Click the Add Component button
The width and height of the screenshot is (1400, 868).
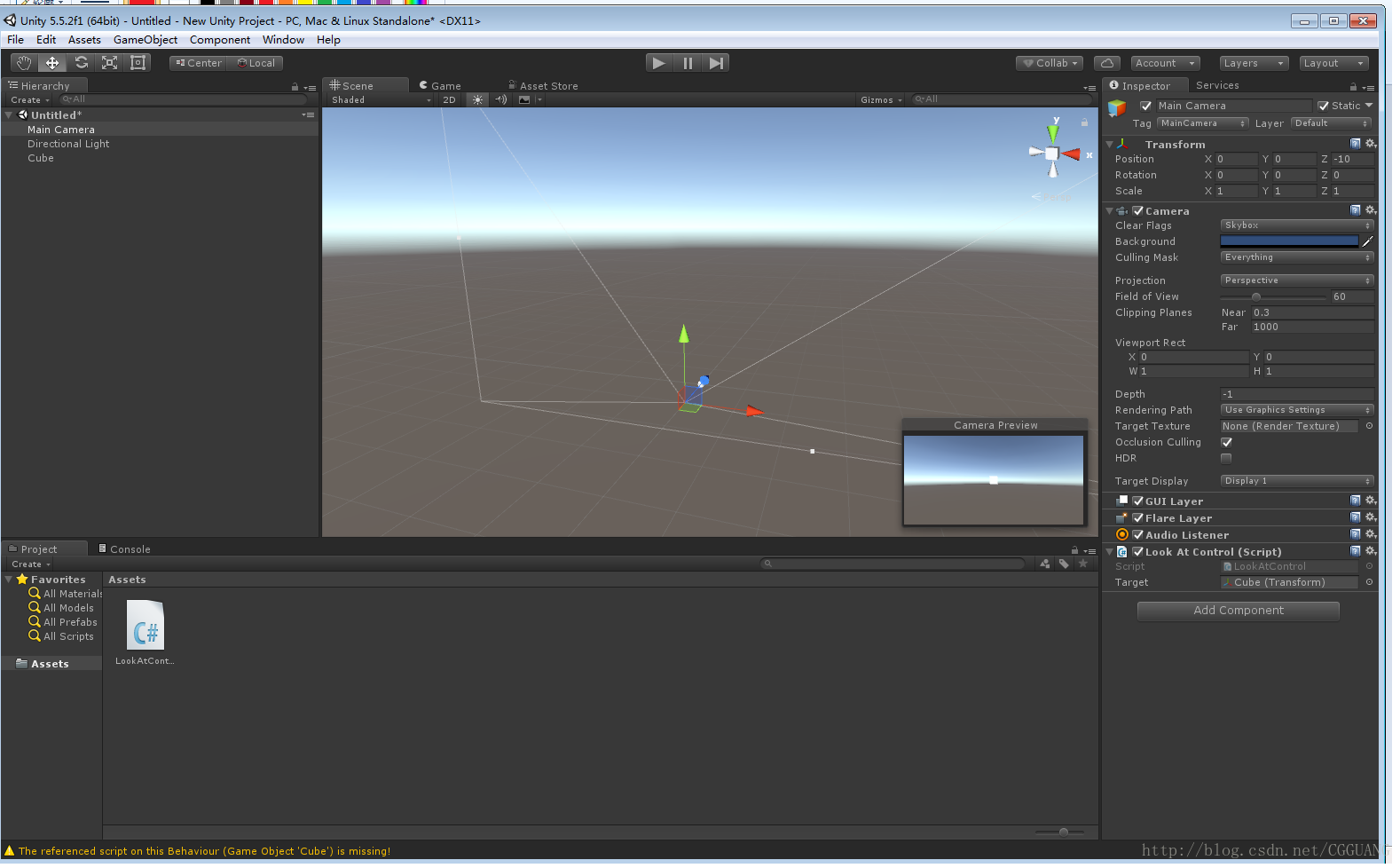point(1238,611)
